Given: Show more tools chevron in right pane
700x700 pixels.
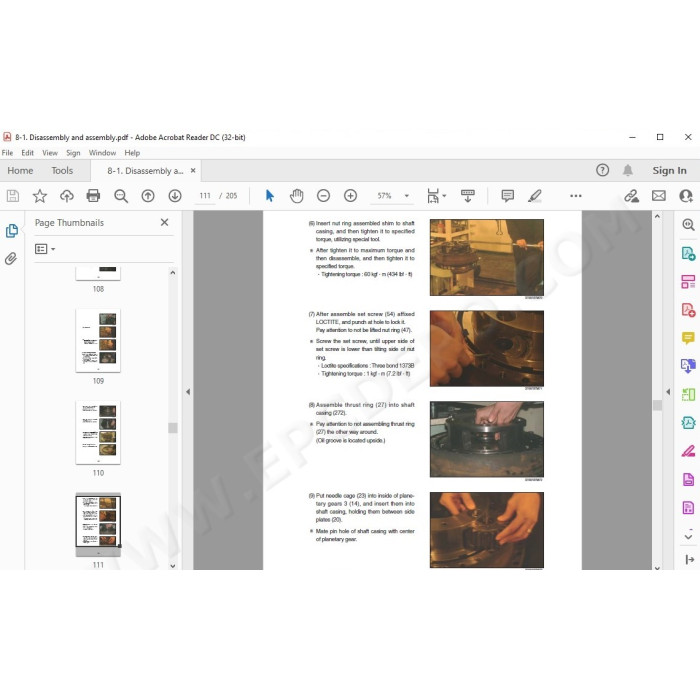Looking at the screenshot, I should pyautogui.click(x=688, y=536).
